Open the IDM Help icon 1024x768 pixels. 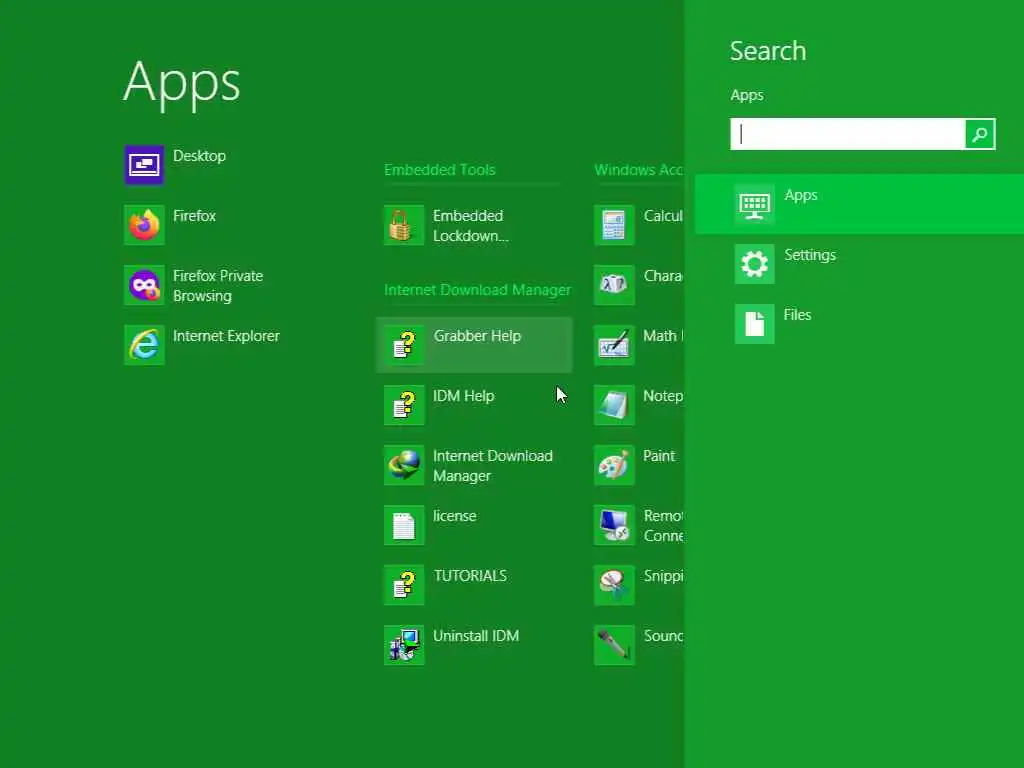(x=404, y=405)
